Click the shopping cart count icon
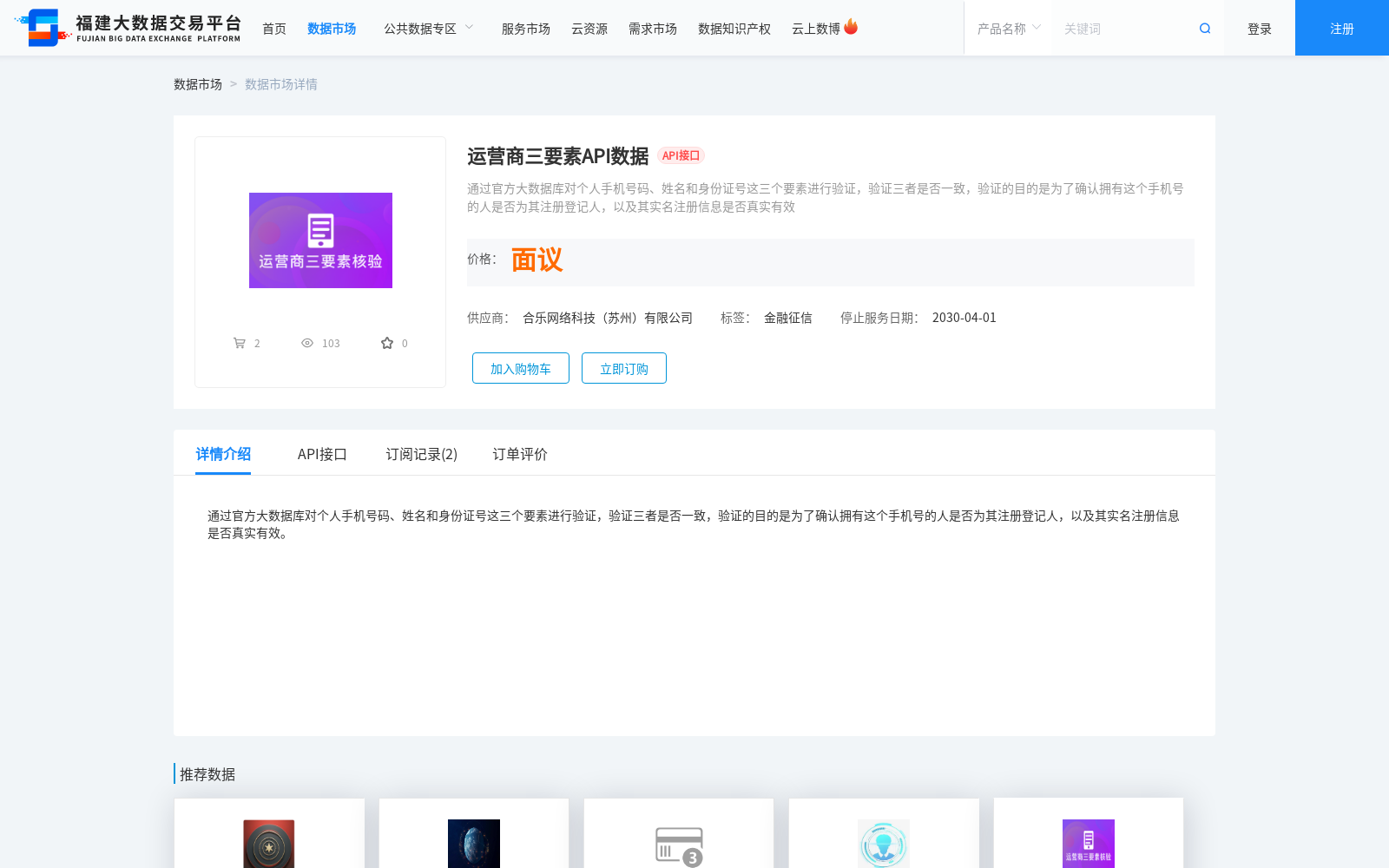This screenshot has height=868, width=1389. pyautogui.click(x=240, y=343)
